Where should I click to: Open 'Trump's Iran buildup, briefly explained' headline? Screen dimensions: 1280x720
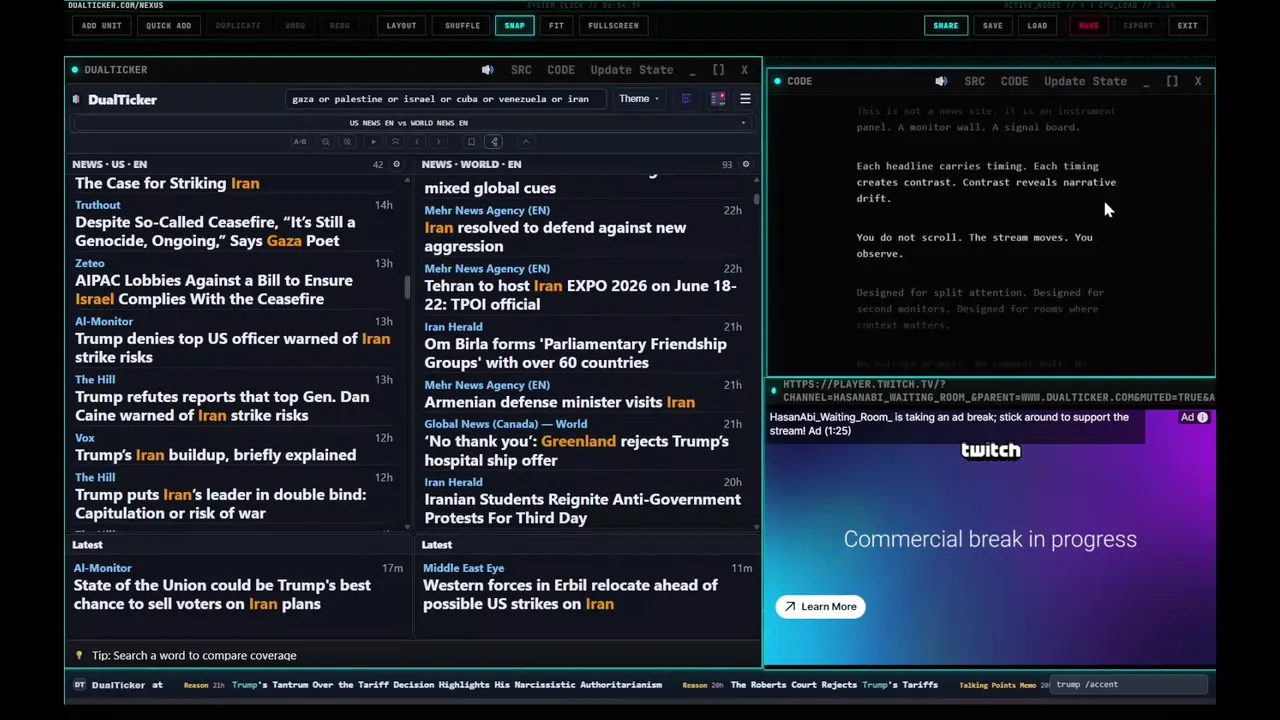click(x=215, y=455)
